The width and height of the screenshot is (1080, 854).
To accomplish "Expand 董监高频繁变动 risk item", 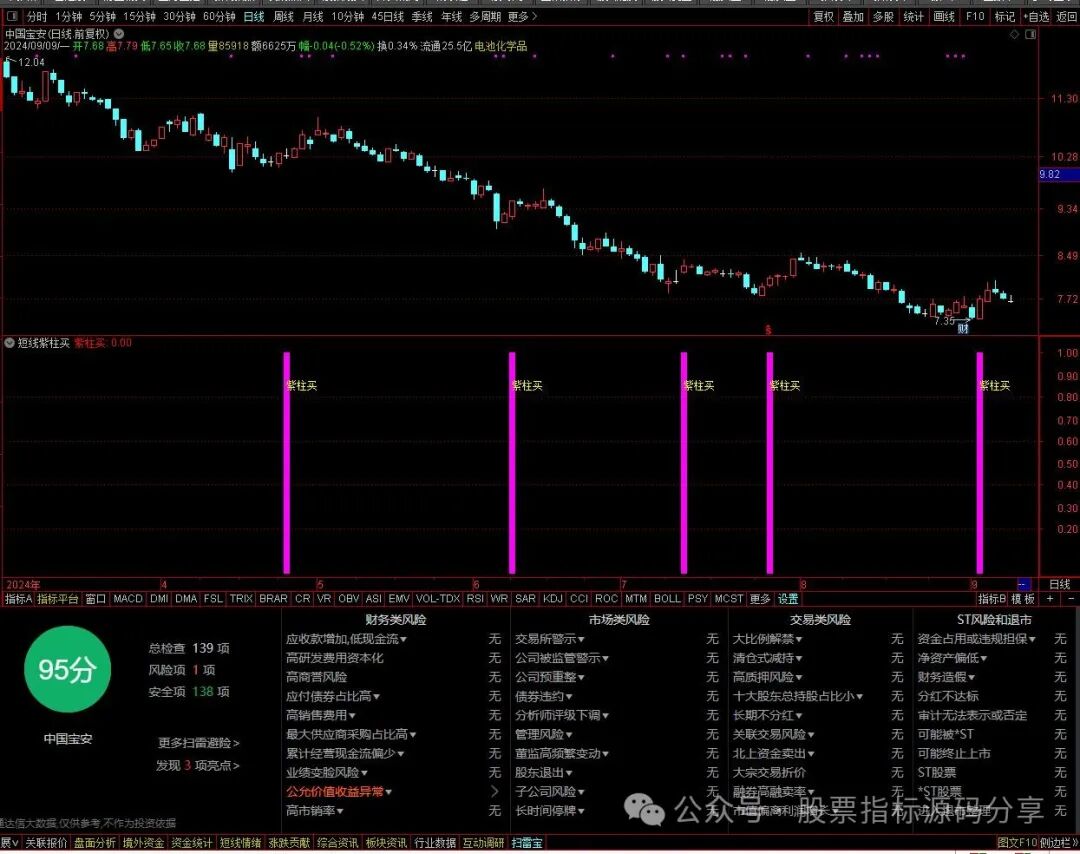I will [562, 753].
